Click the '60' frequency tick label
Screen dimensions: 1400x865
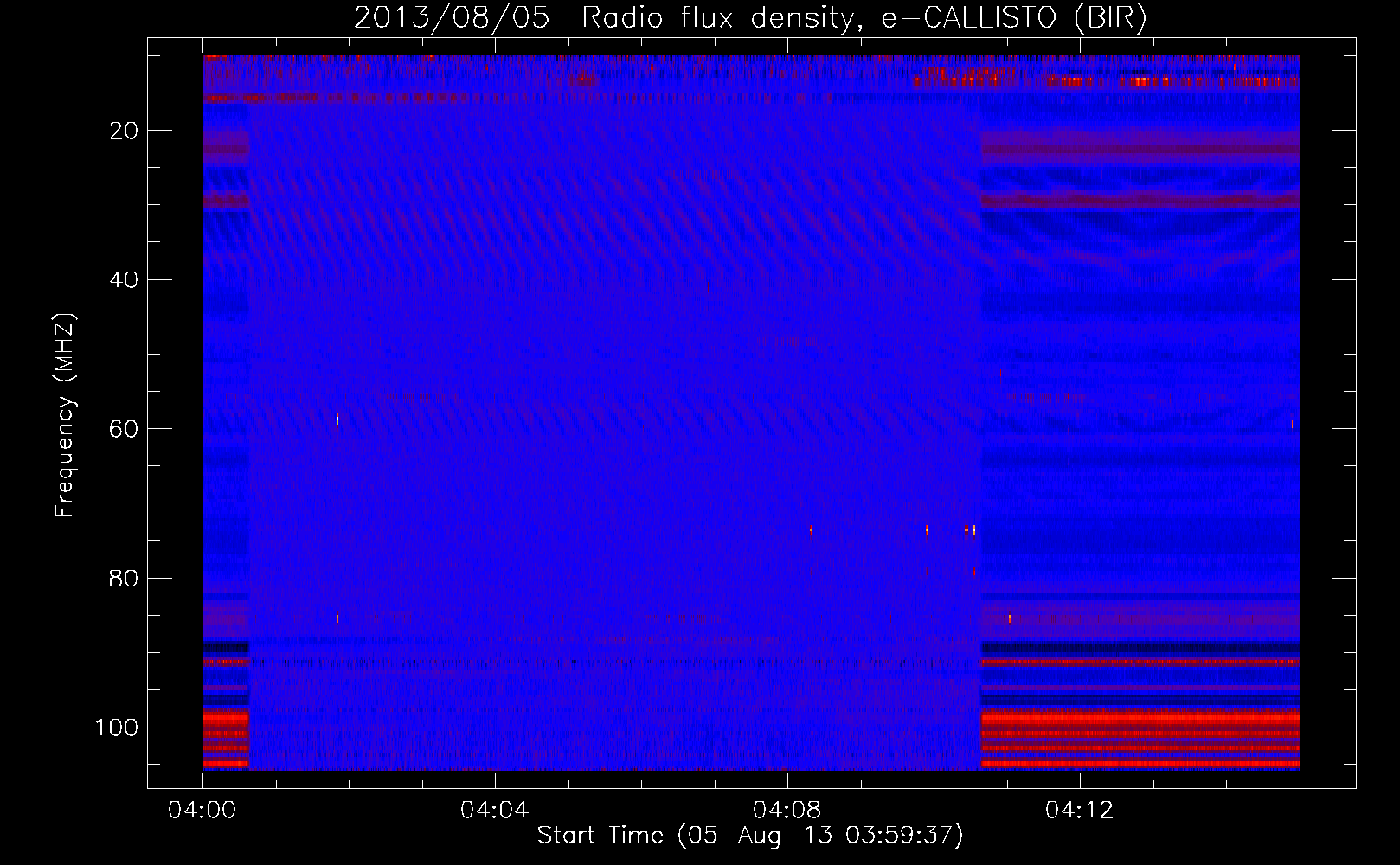click(124, 430)
